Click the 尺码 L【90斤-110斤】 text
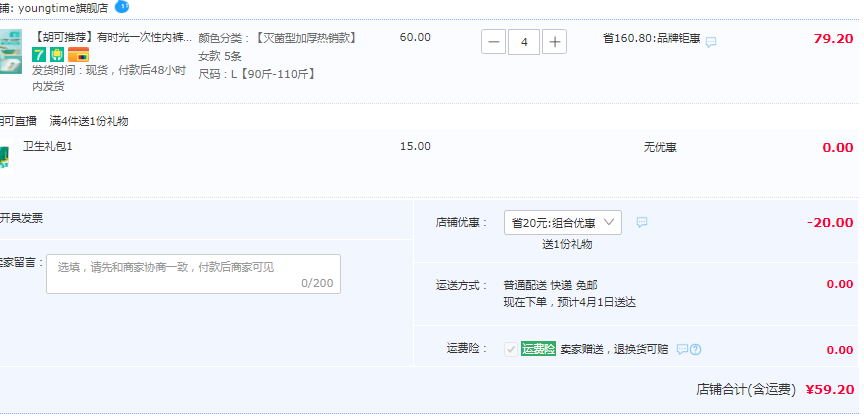The width and height of the screenshot is (864, 420). (x=257, y=74)
